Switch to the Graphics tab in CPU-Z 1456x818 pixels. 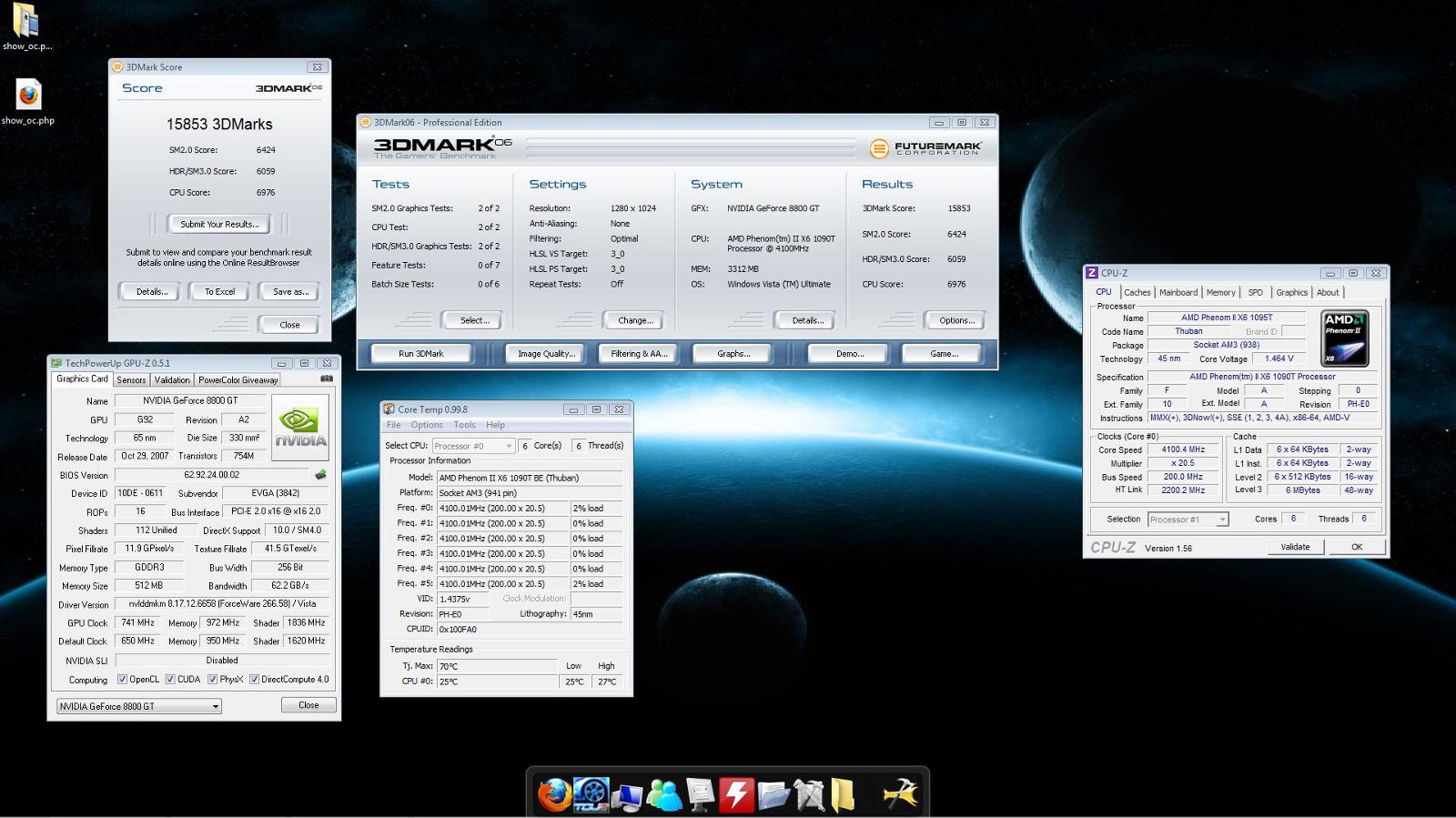(x=1291, y=292)
